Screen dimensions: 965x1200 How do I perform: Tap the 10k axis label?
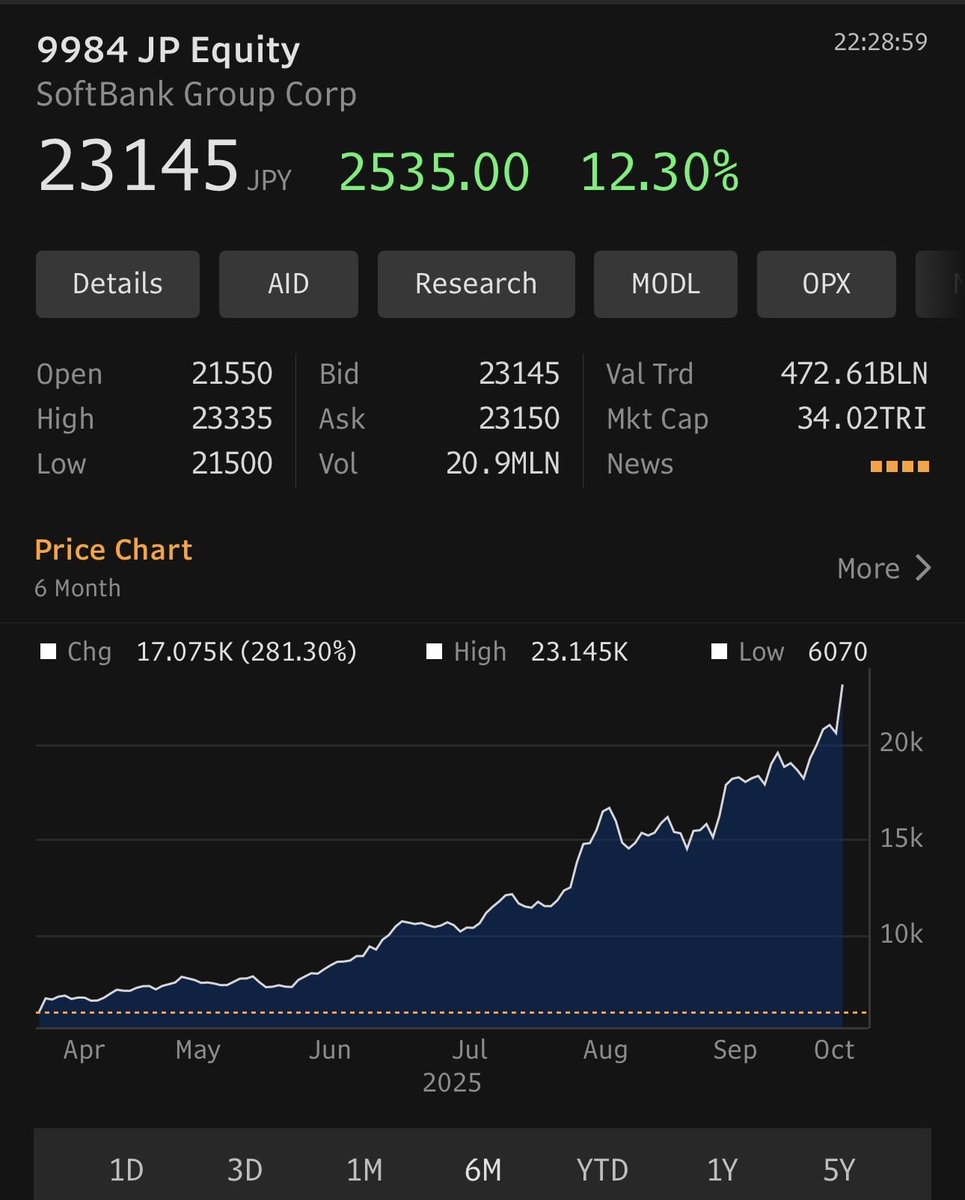(x=901, y=934)
